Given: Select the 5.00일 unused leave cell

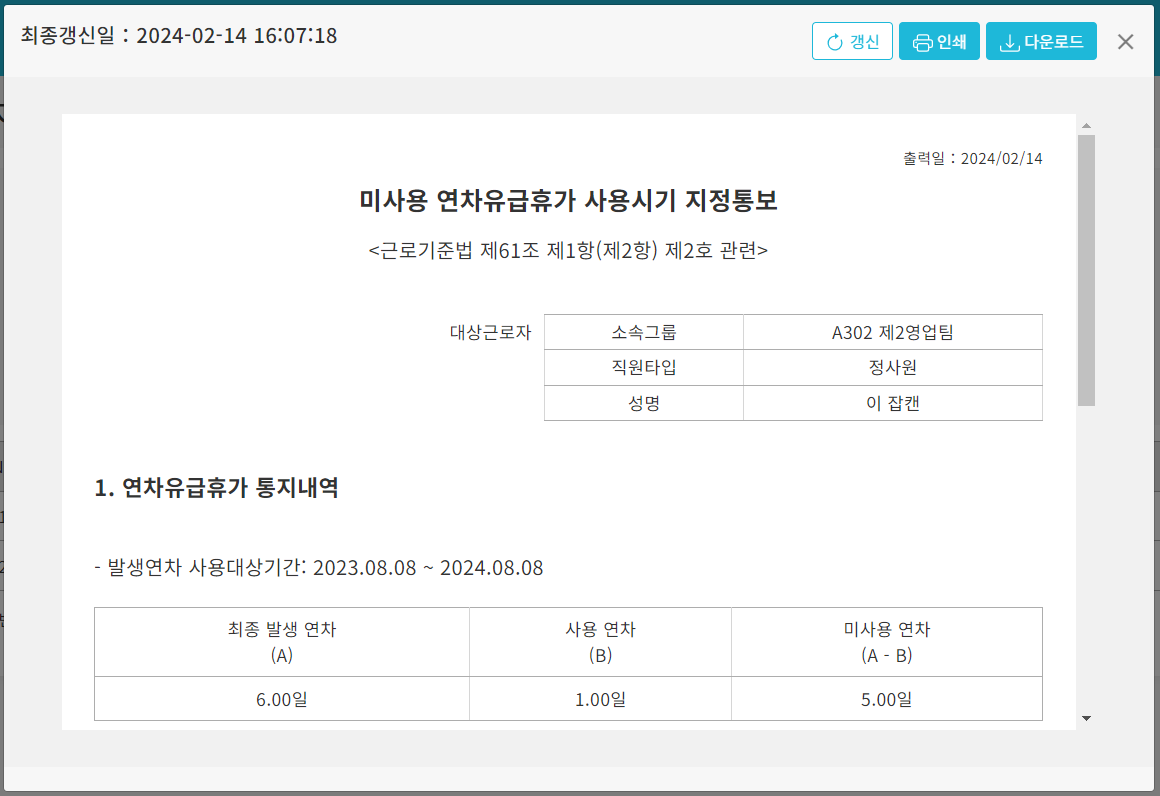Looking at the screenshot, I should (x=886, y=699).
